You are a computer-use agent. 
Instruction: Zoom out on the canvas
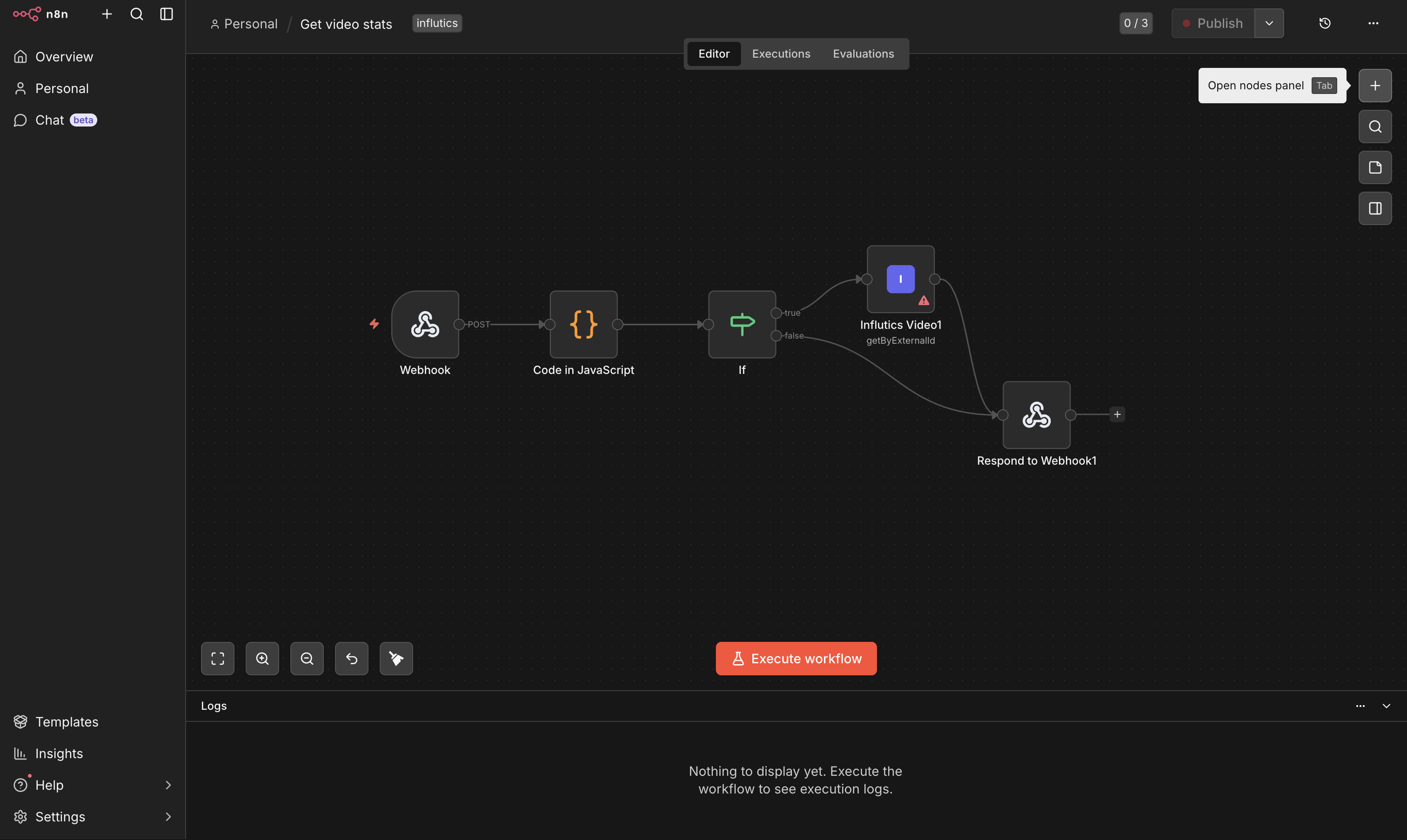307,658
